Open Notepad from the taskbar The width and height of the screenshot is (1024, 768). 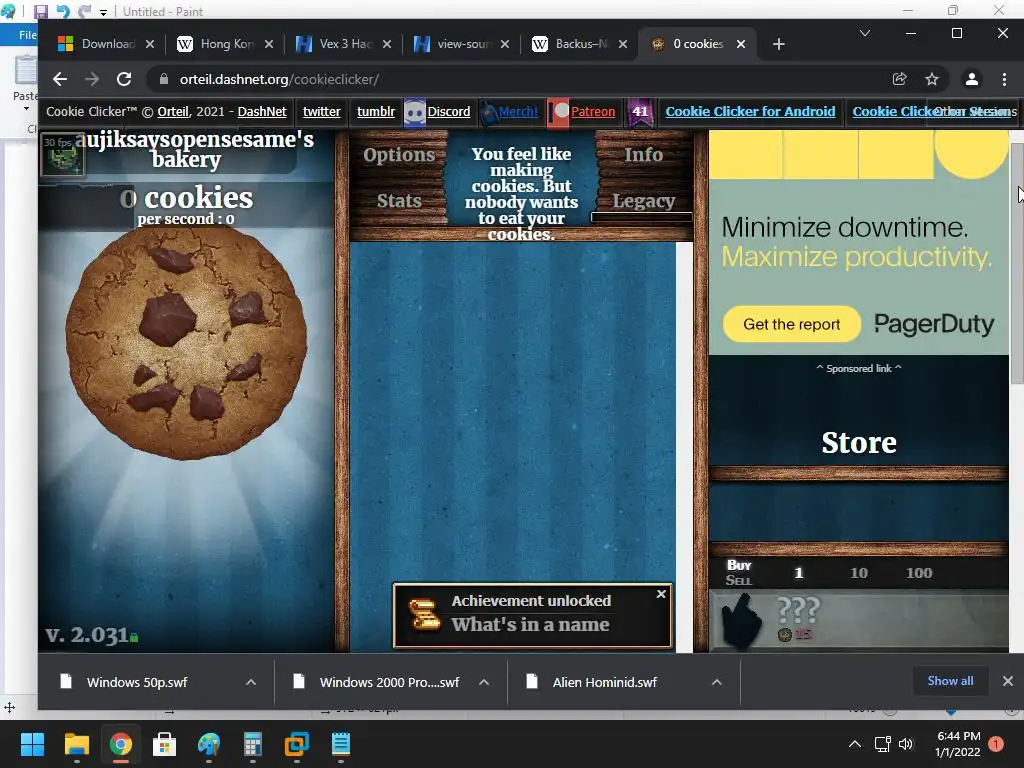coord(341,744)
